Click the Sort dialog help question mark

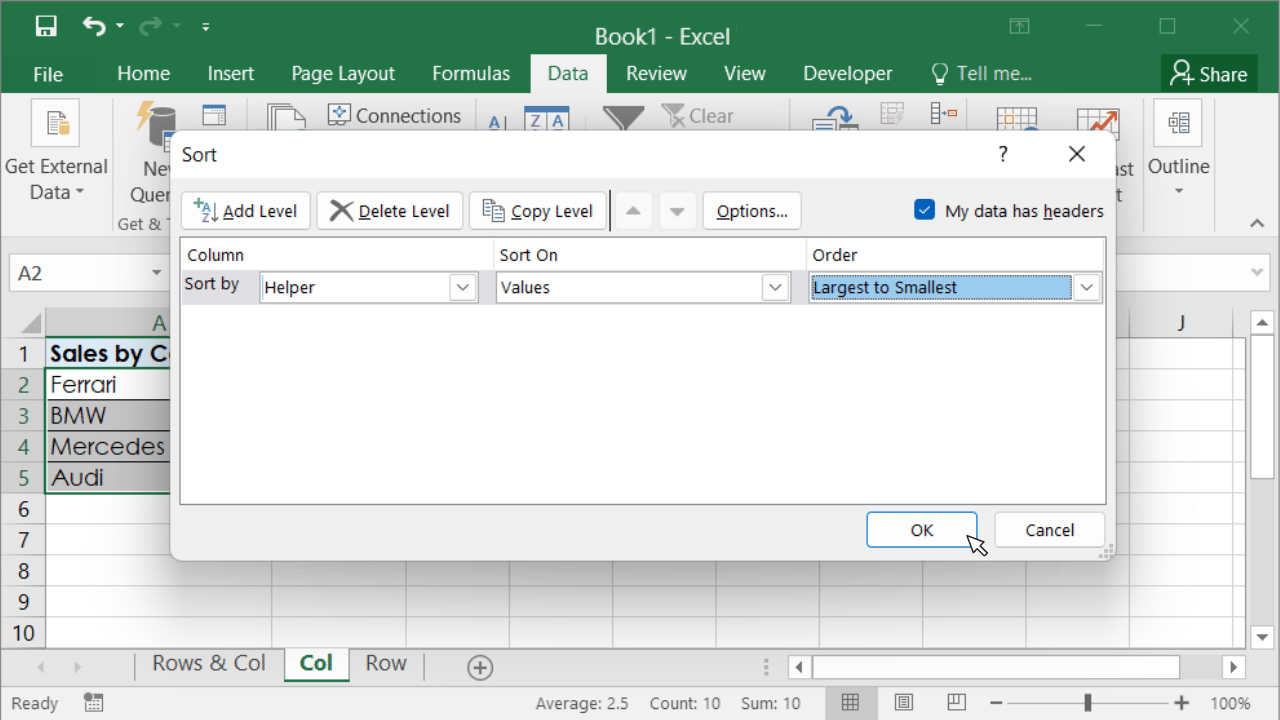coord(1003,154)
